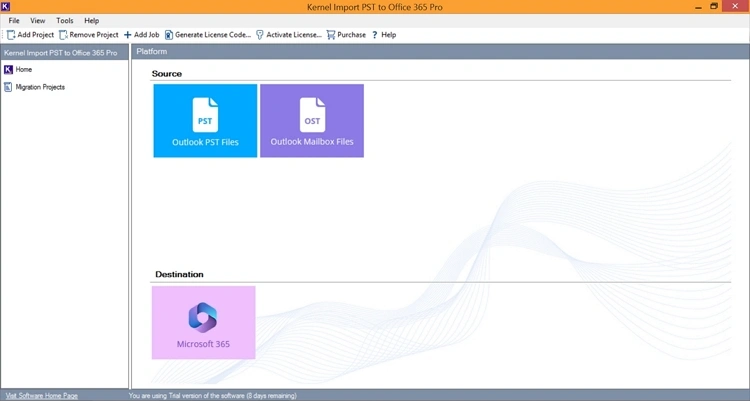Open Generate License Code dialog
Image resolution: width=750 pixels, height=401 pixels.
point(208,35)
